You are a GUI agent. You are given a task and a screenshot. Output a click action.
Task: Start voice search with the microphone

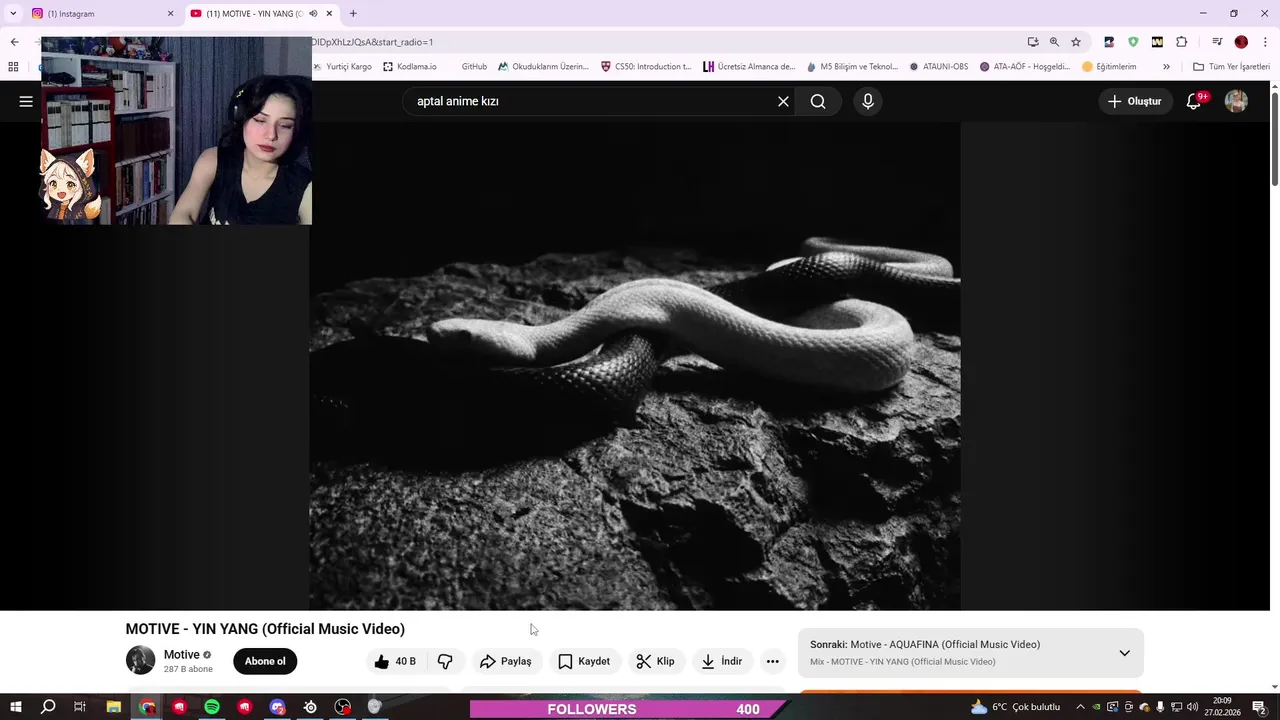868,101
